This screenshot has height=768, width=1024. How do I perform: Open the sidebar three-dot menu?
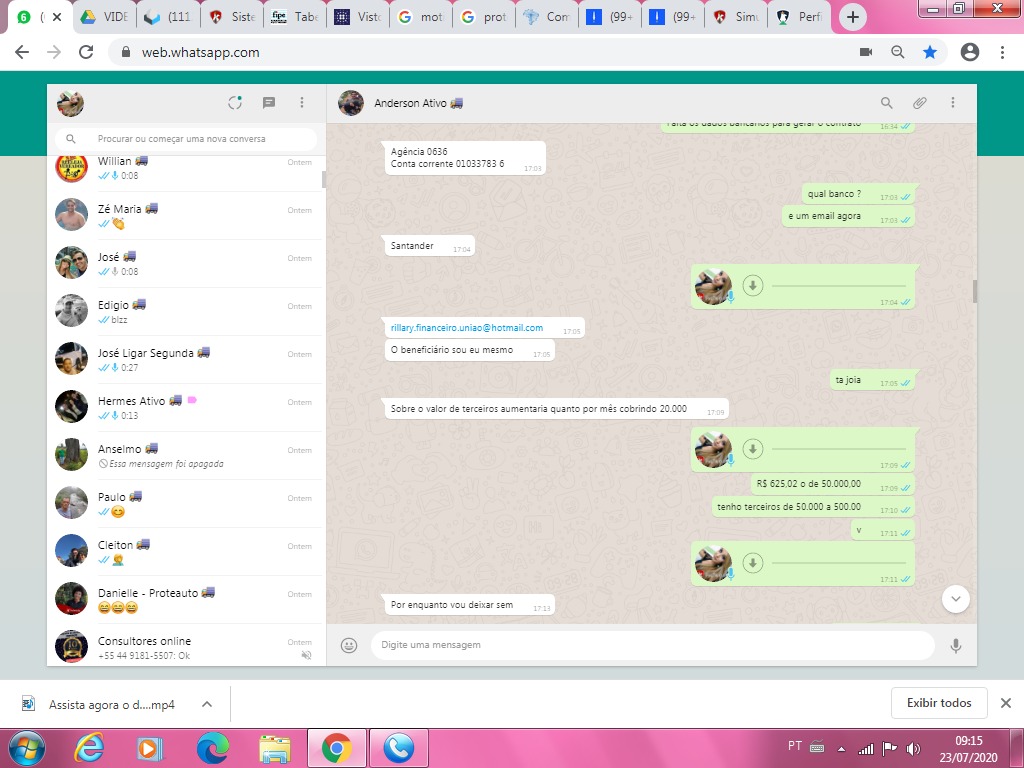(302, 103)
